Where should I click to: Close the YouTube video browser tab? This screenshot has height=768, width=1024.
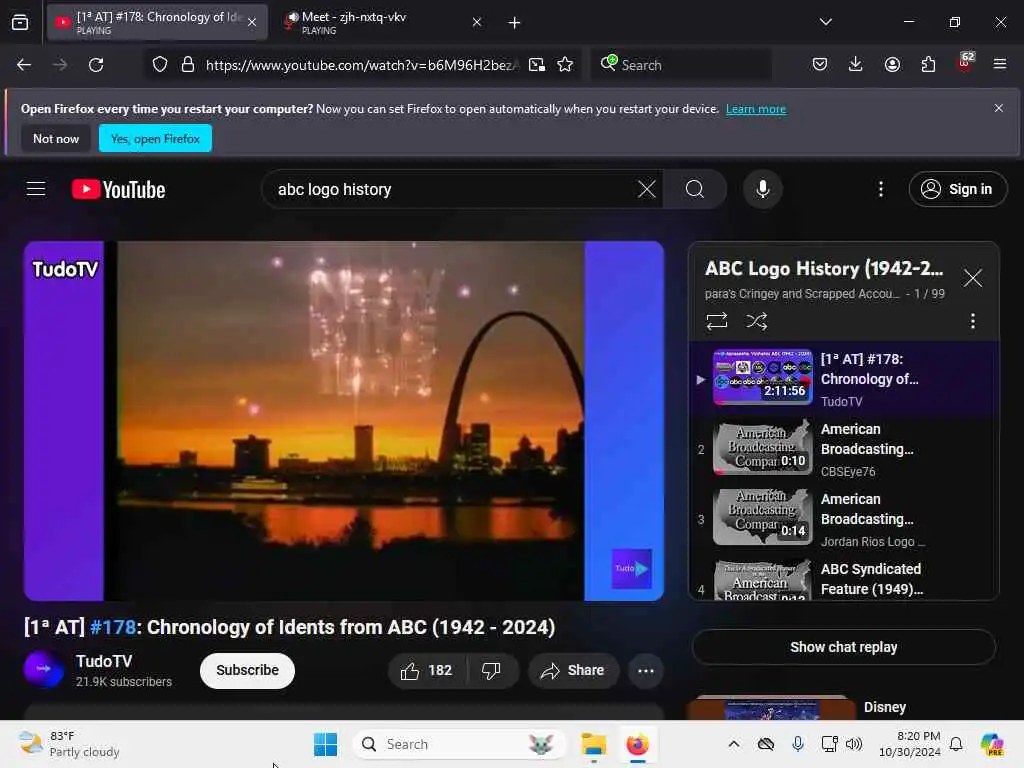[x=252, y=22]
